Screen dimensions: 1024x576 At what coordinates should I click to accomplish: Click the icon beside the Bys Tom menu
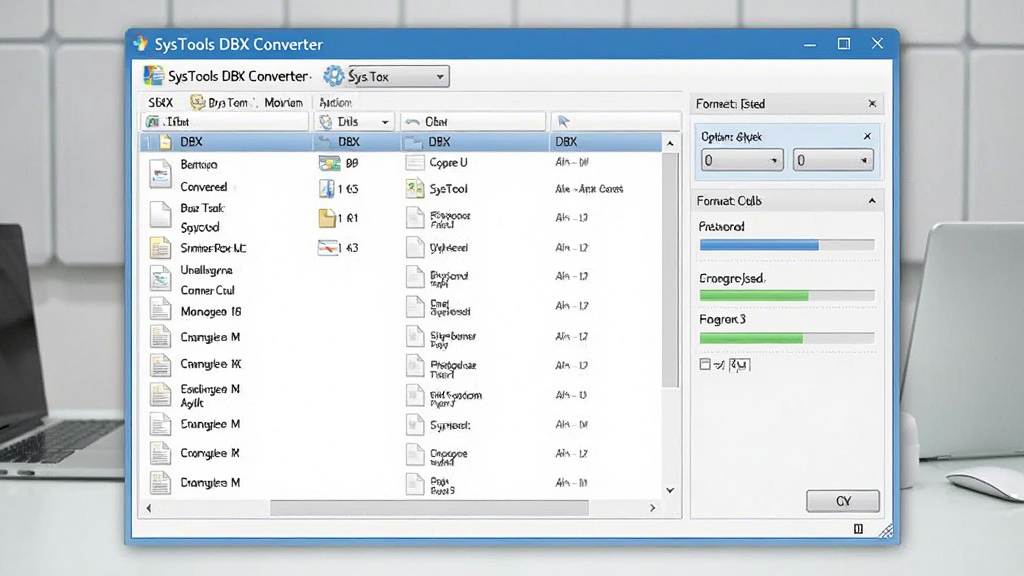[x=197, y=103]
